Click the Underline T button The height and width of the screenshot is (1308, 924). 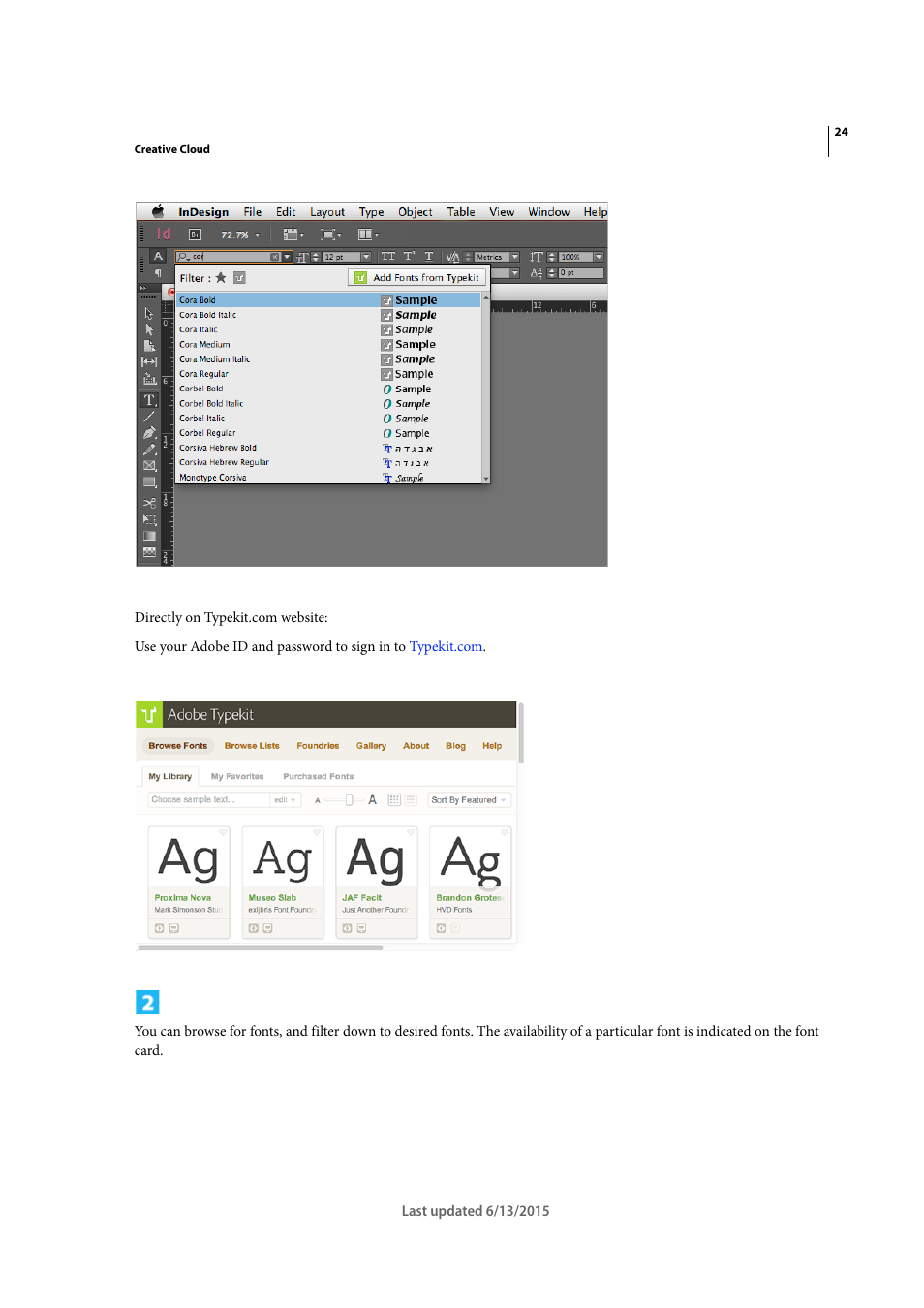(x=429, y=257)
